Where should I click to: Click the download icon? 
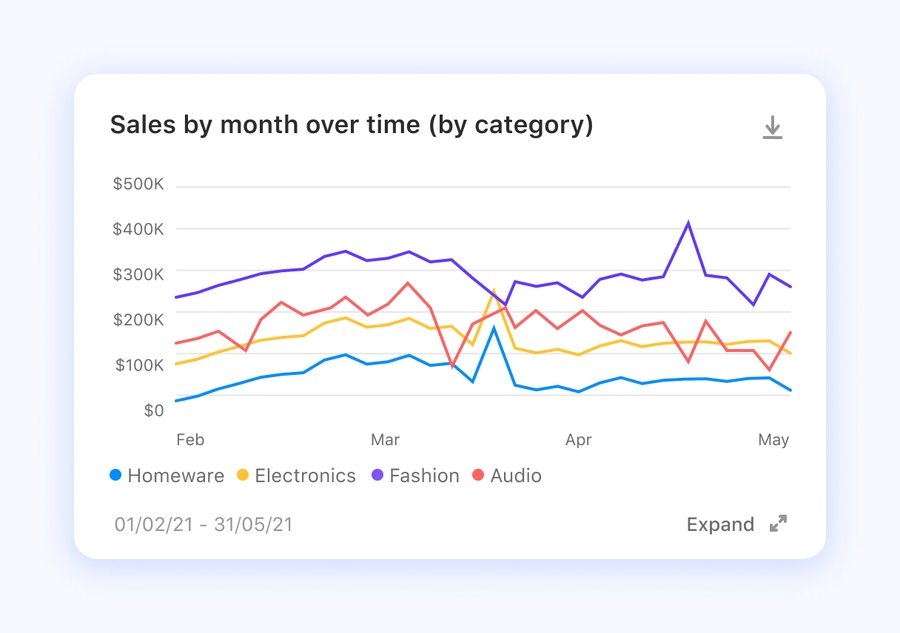[x=772, y=127]
